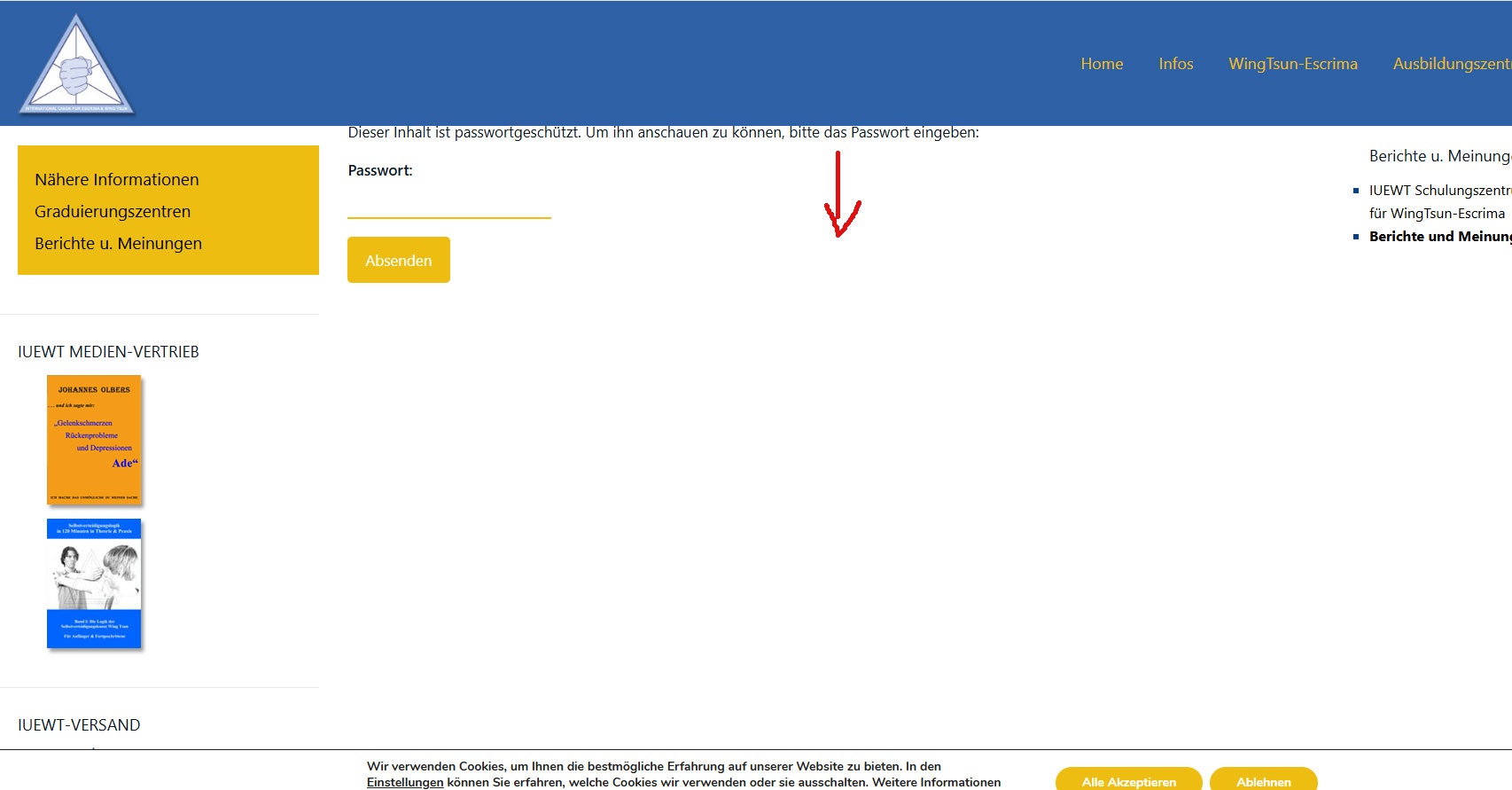Click the IUEWT-VERSAND heading
The width and height of the screenshot is (1512, 790).
pos(79,725)
